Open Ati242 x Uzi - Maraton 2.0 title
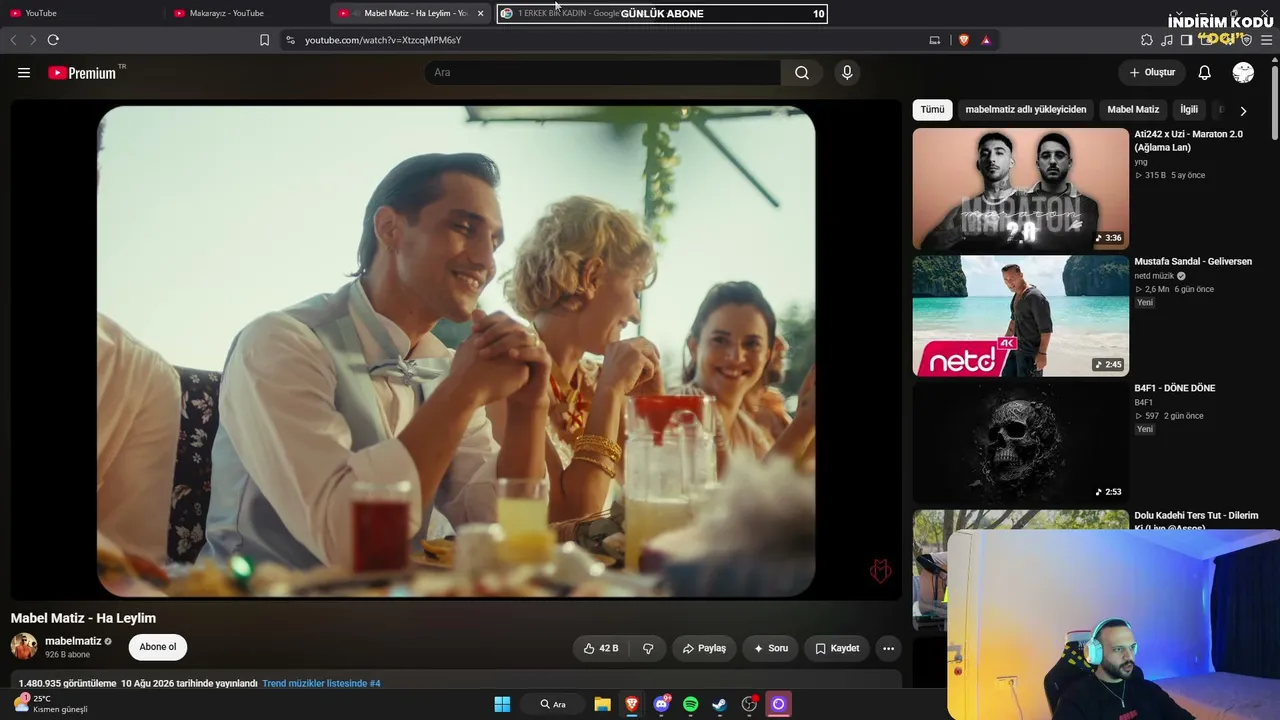Image resolution: width=1280 pixels, height=720 pixels. point(1189,141)
